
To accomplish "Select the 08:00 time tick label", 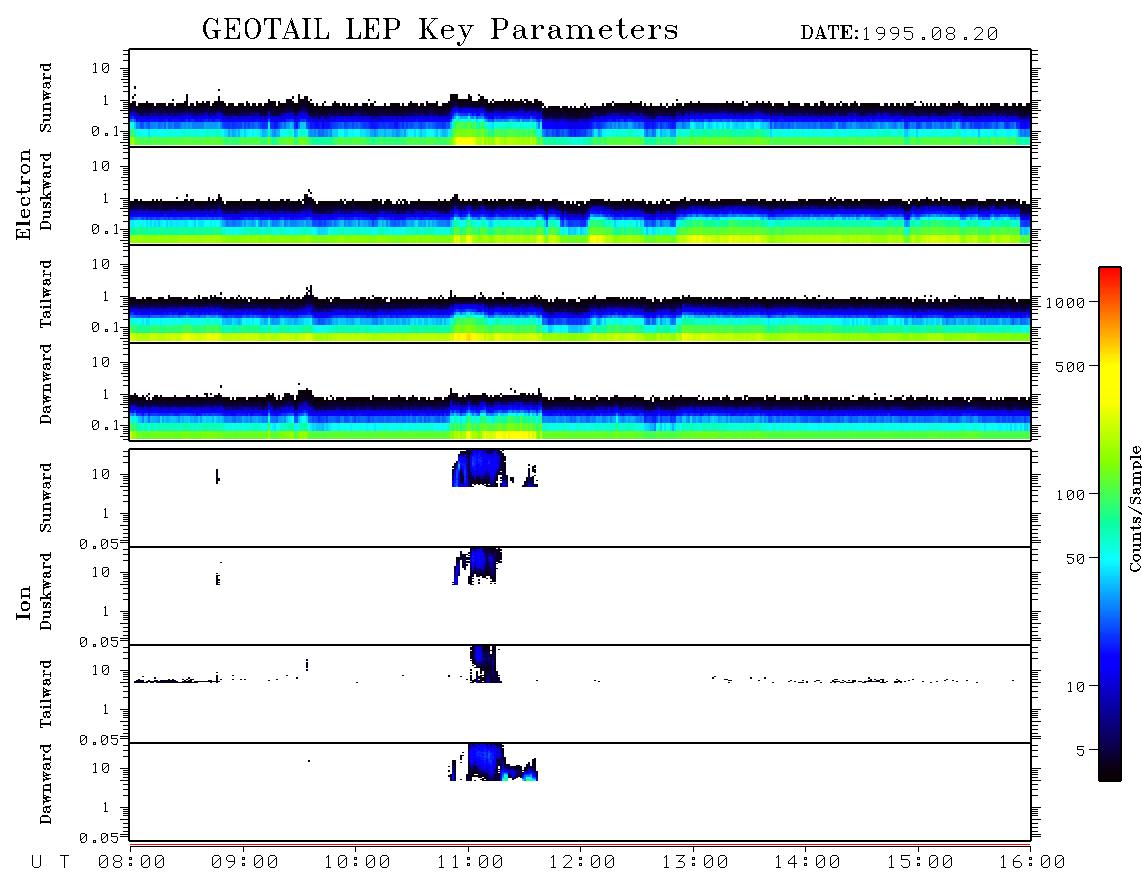I will [x=132, y=863].
